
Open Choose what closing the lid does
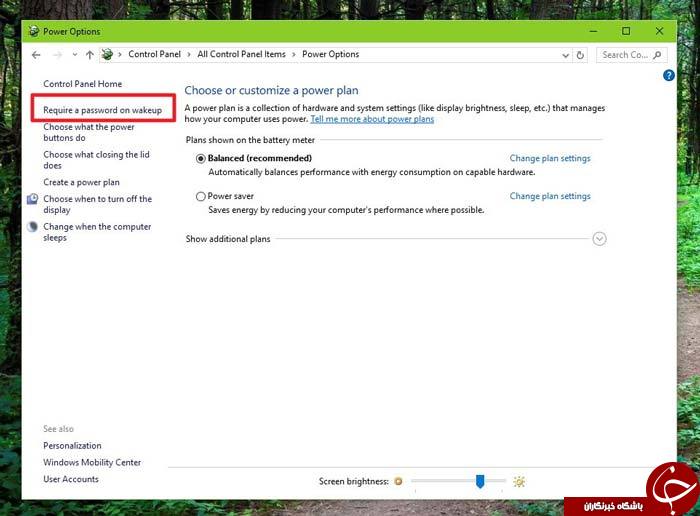(96, 160)
